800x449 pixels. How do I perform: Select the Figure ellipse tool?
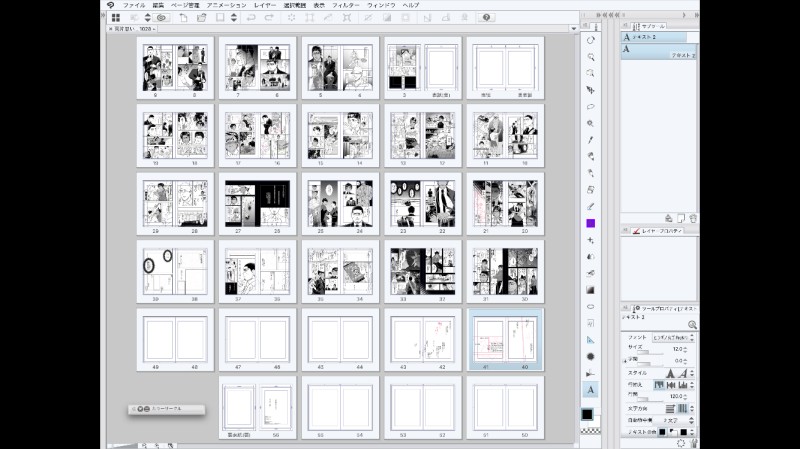coord(590,306)
